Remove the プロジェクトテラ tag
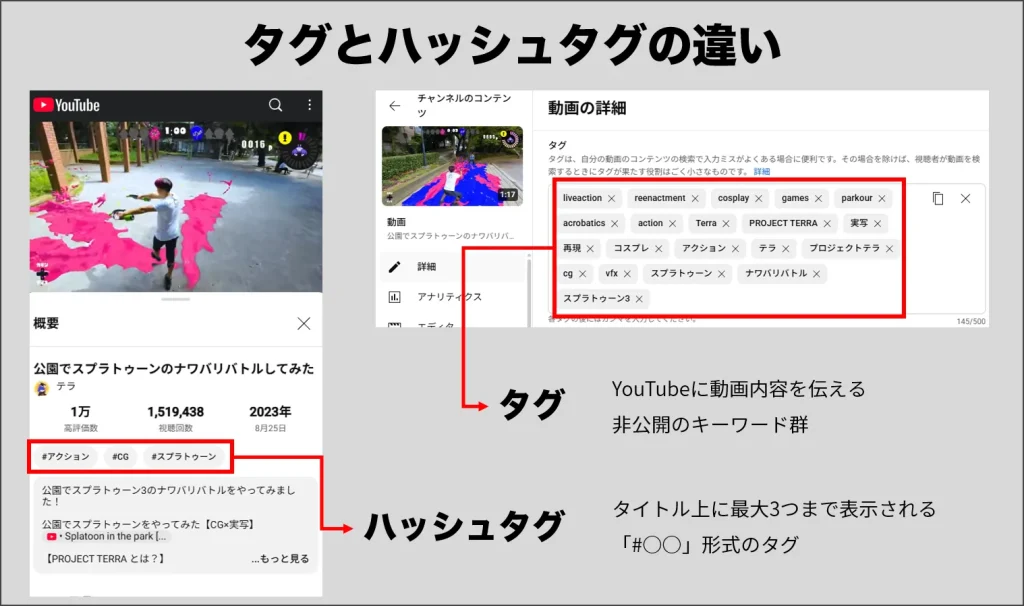The height and width of the screenshot is (606, 1024). tap(889, 249)
